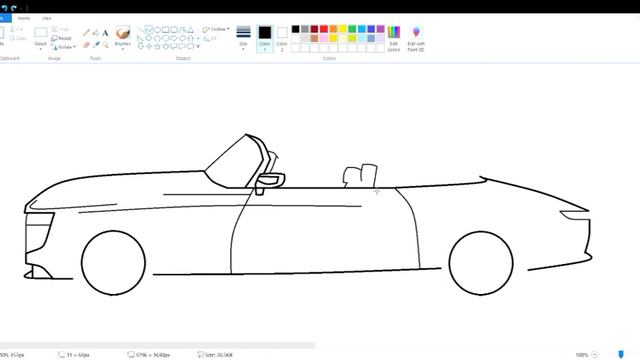Expand the shapes gallery more arrow
This screenshot has width=640, height=360.
pyautogui.click(x=198, y=47)
